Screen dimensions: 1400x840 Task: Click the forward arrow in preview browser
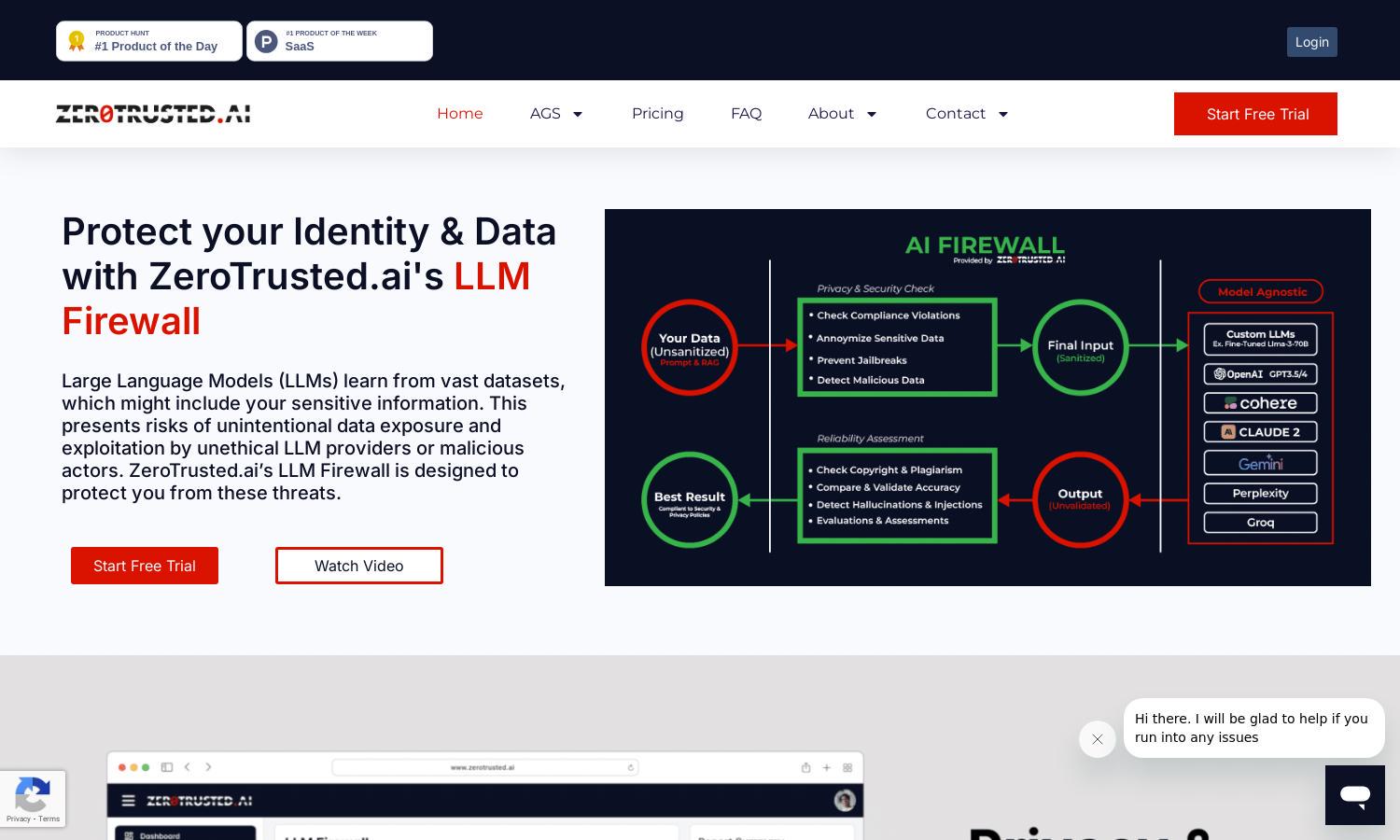click(208, 767)
